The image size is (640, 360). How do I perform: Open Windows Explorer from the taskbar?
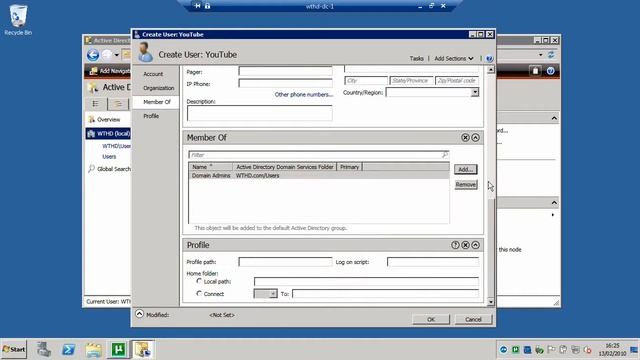point(93,350)
